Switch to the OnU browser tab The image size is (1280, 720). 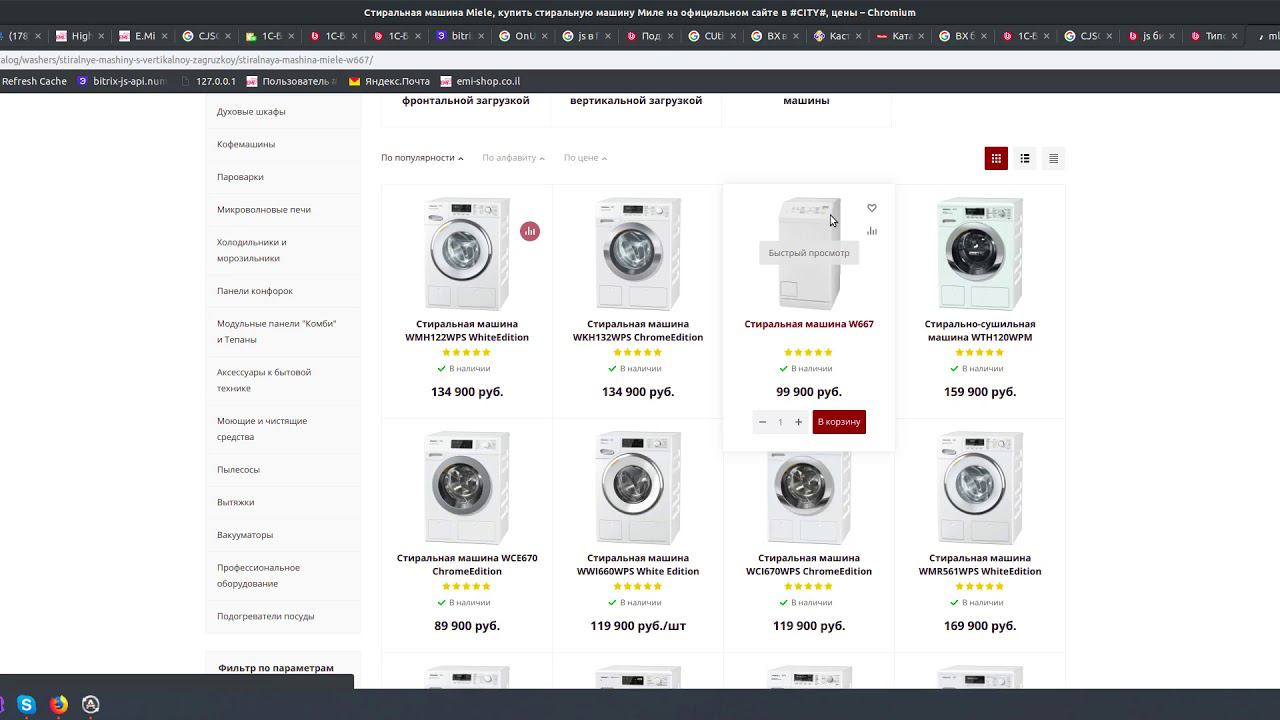(x=523, y=36)
